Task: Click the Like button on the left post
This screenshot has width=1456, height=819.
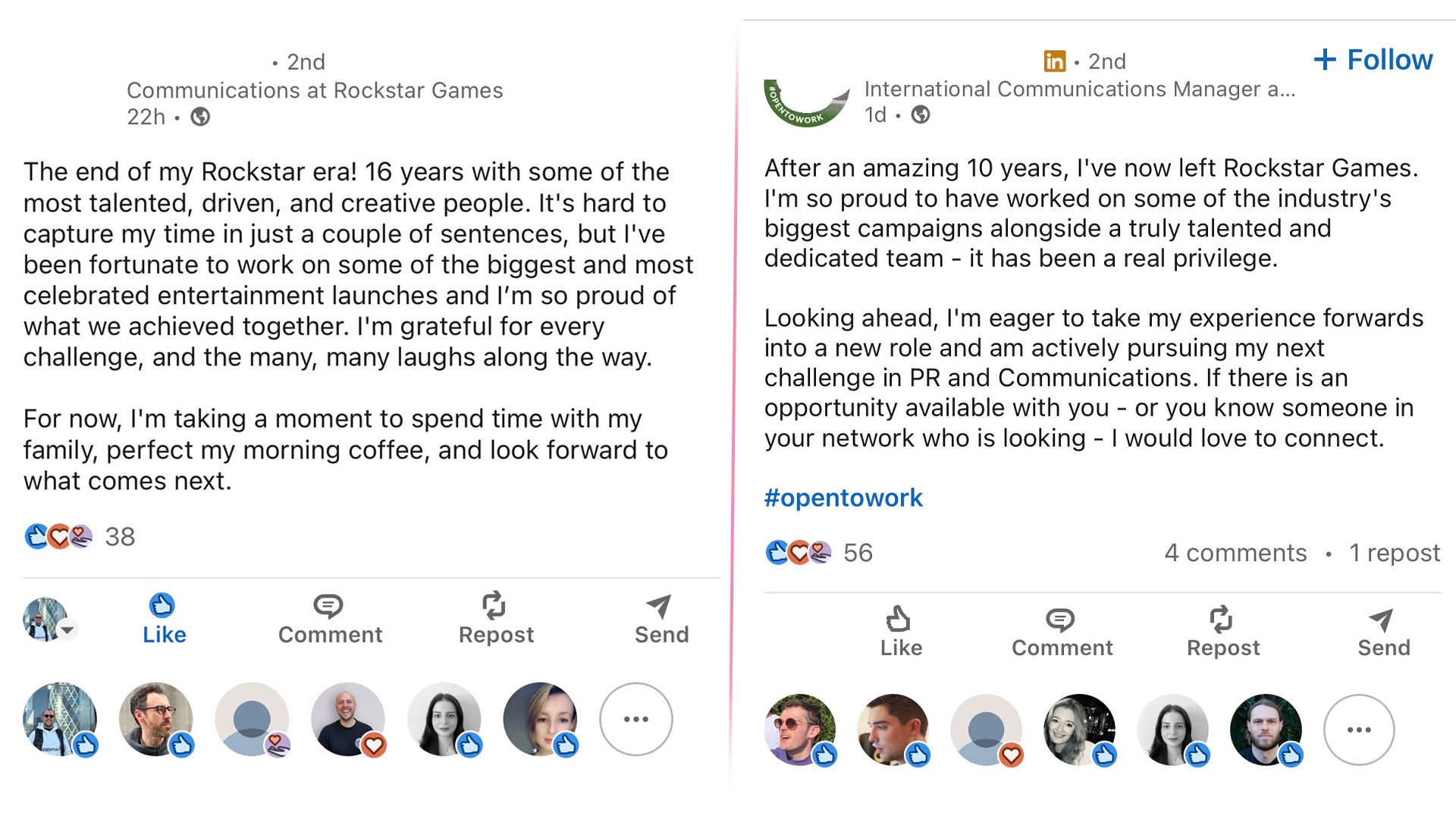Action: tap(164, 619)
